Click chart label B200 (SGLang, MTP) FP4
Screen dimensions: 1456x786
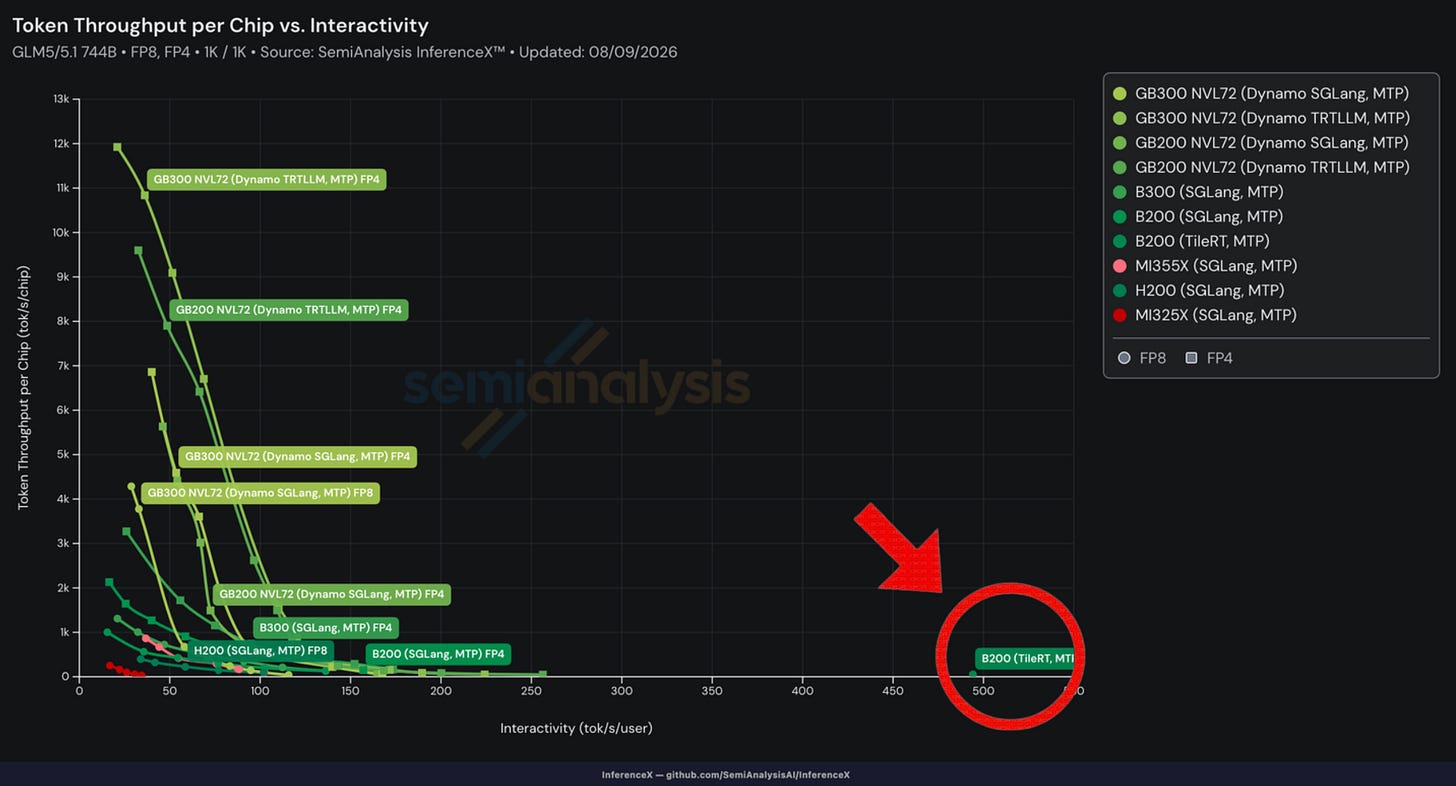(x=438, y=654)
